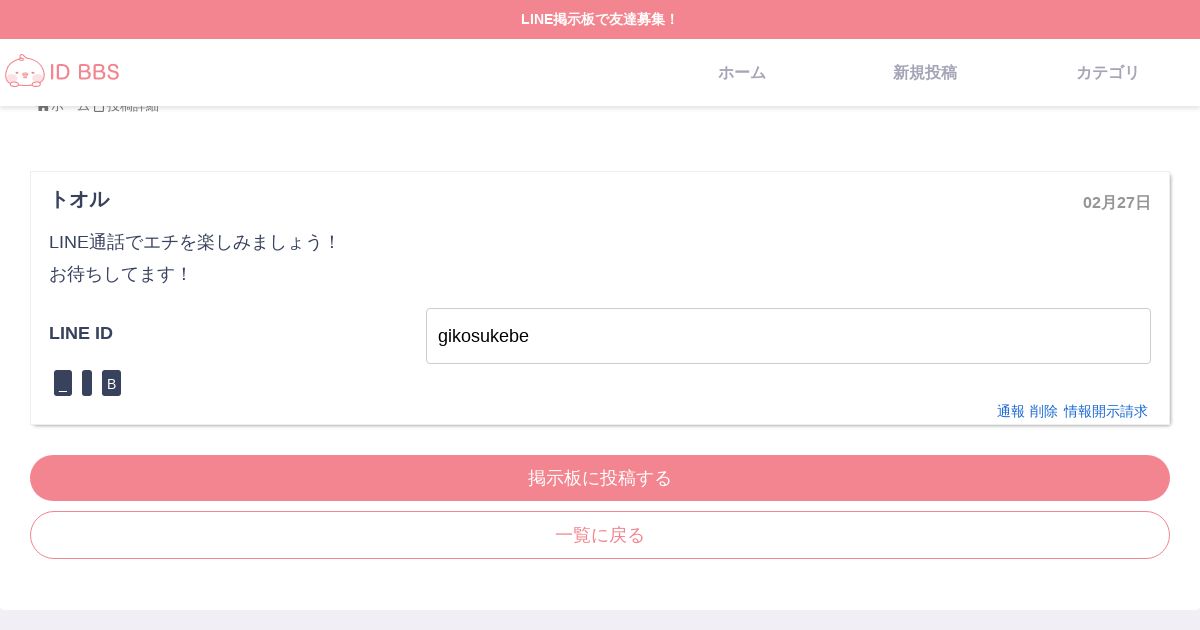Click the LINE ID field containing gikosukebe
Viewport: 1200px width, 630px height.
pos(788,336)
